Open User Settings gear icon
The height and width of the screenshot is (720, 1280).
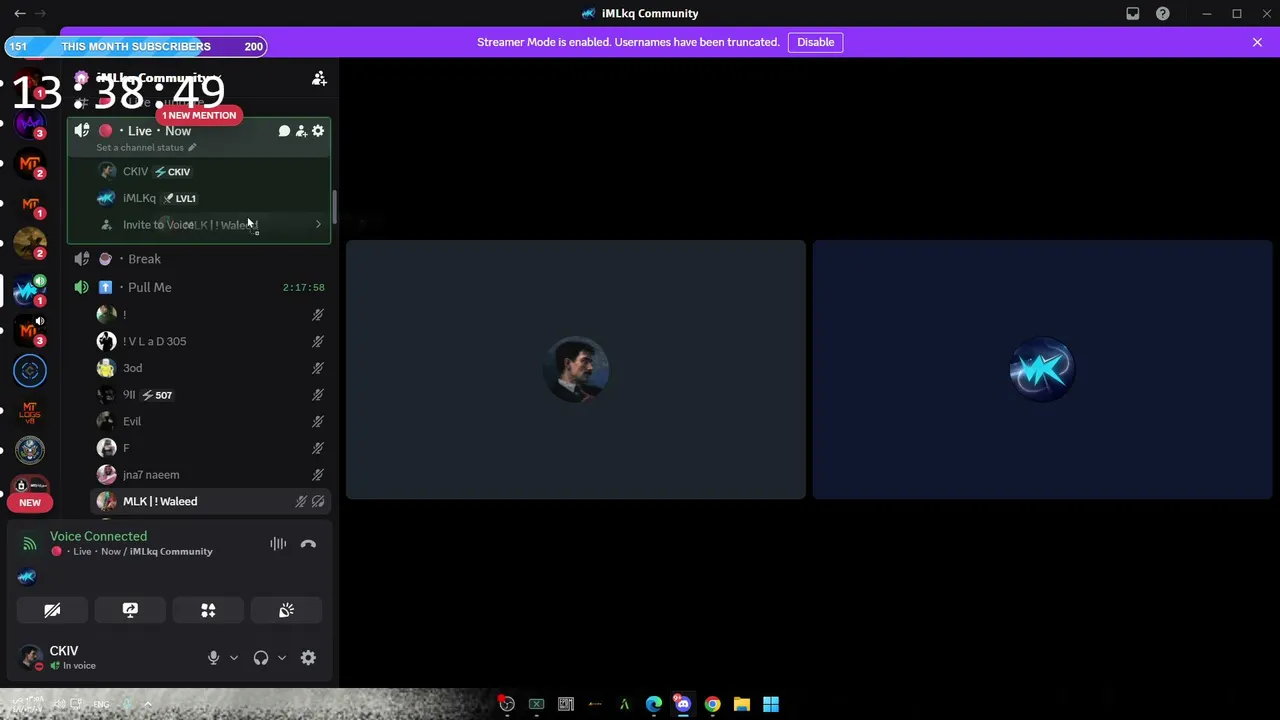[x=308, y=658]
